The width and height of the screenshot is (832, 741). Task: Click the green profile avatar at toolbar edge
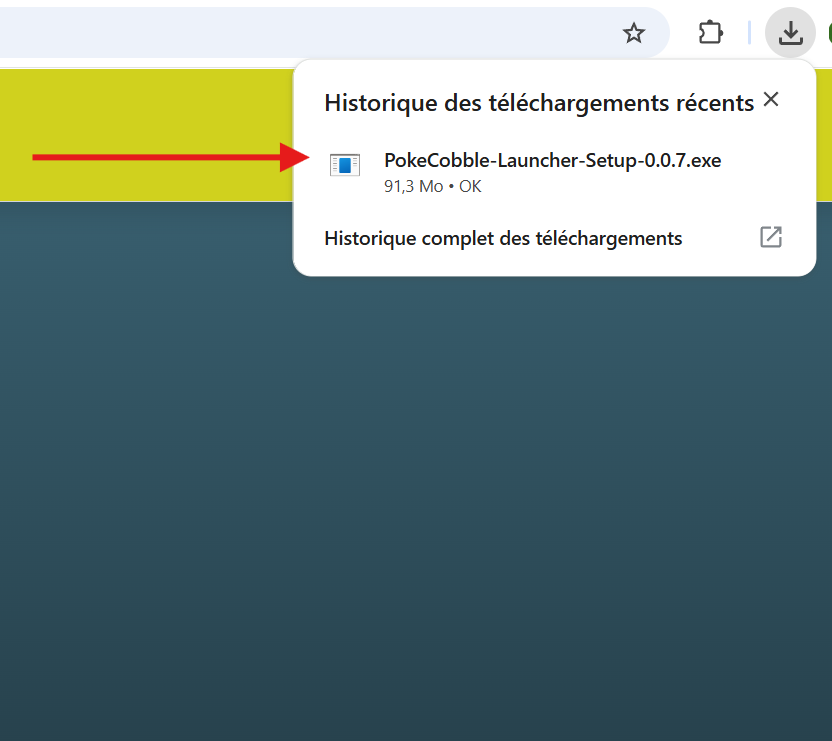828,34
